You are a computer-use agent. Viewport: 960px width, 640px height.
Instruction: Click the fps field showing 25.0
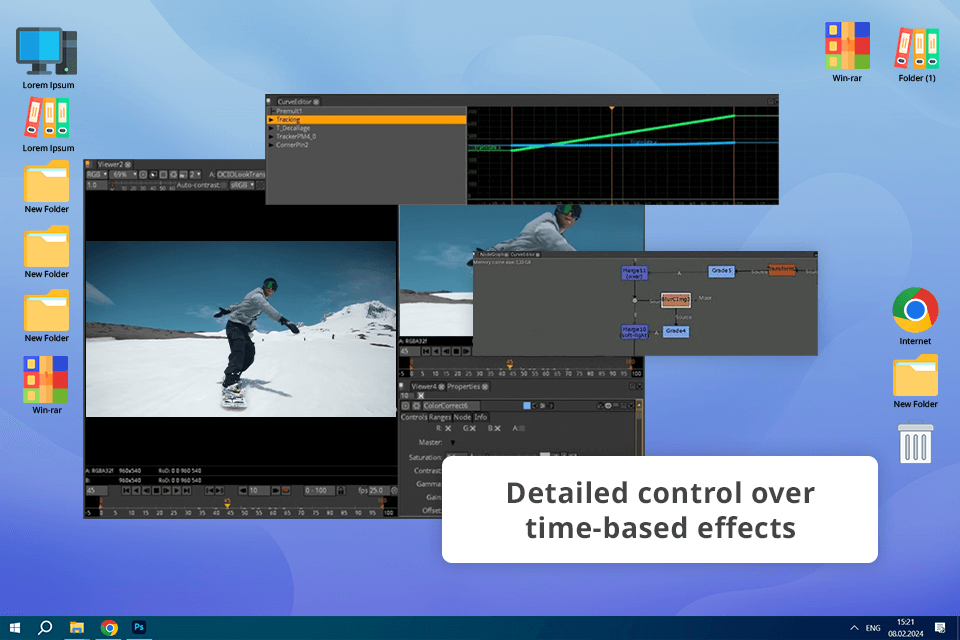[x=378, y=491]
